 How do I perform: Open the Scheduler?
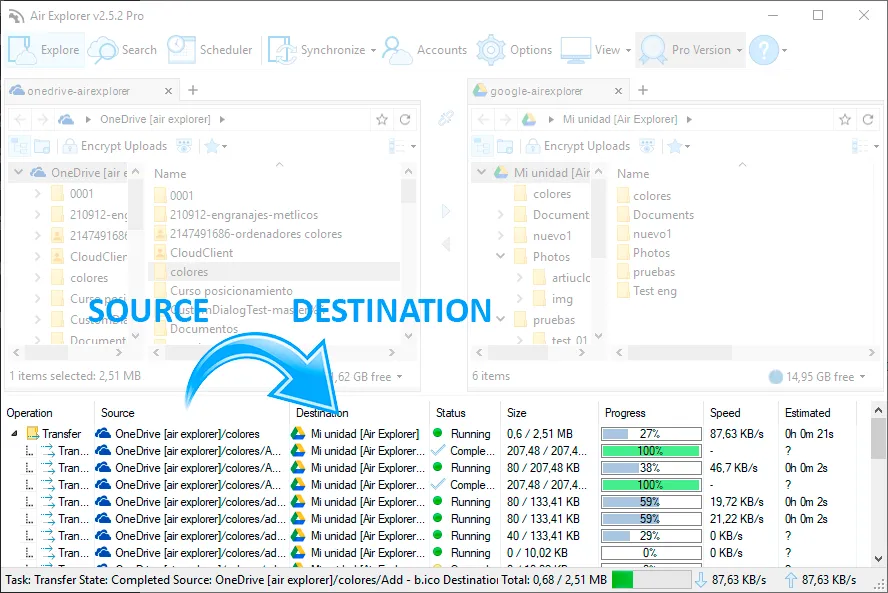[210, 50]
